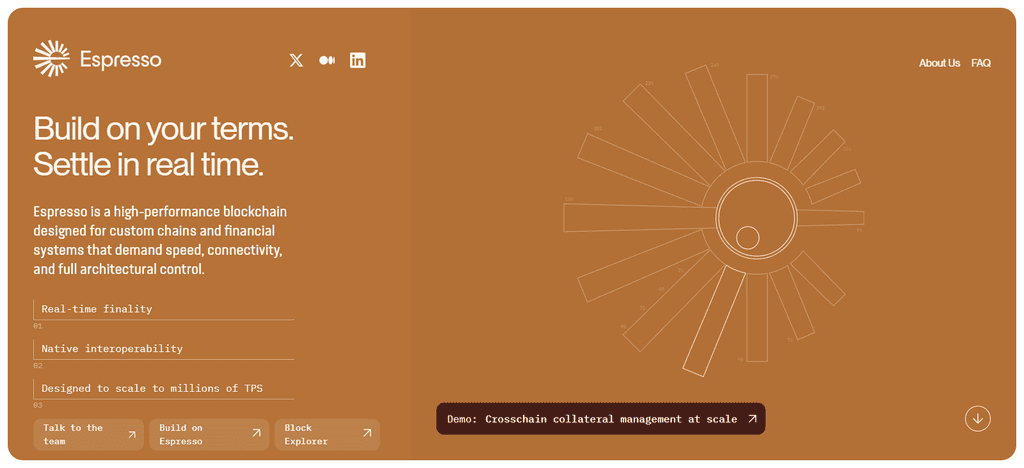
Task: Click the Talk to the team button
Action: tap(89, 435)
